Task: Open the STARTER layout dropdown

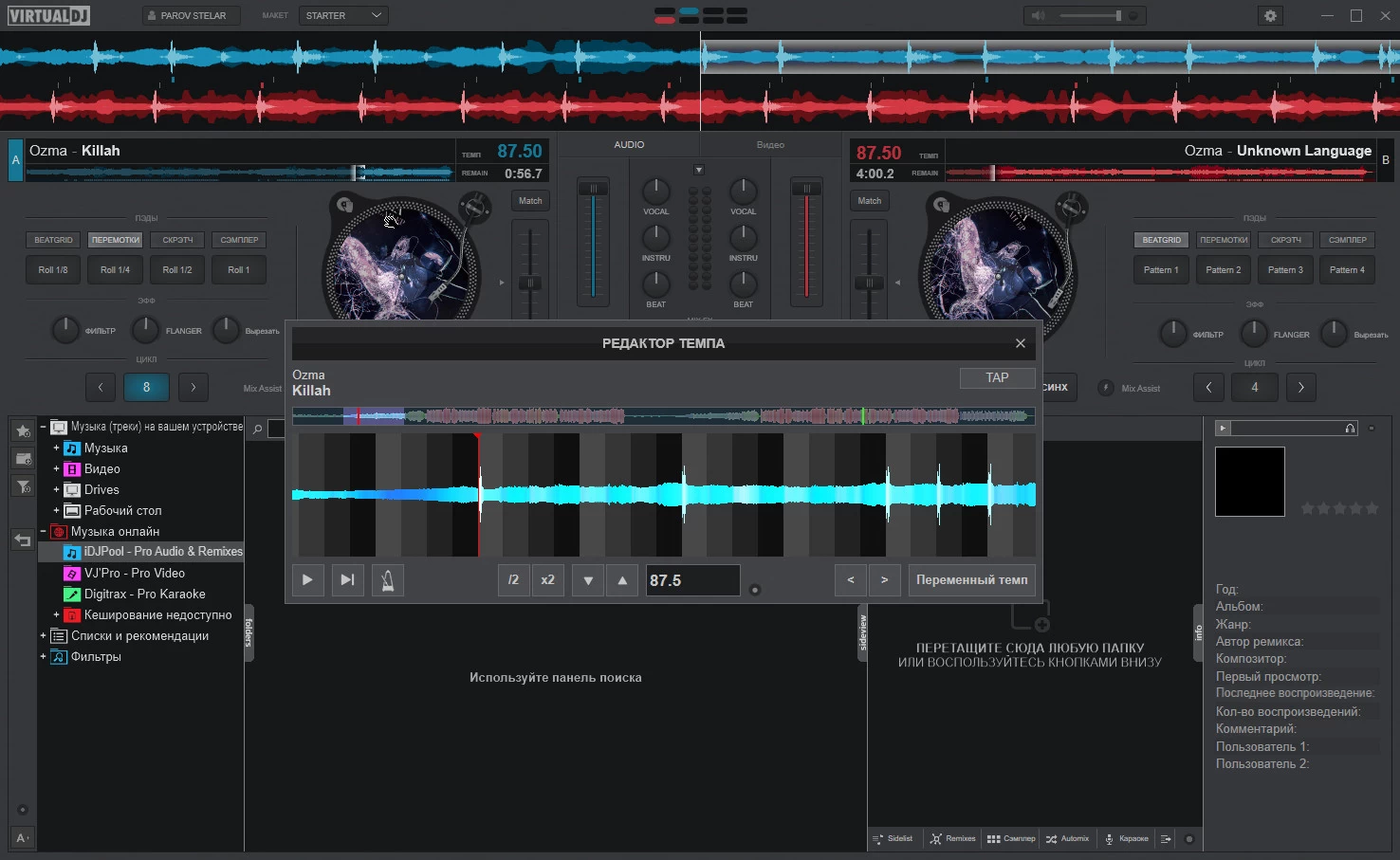Action: coord(343,16)
